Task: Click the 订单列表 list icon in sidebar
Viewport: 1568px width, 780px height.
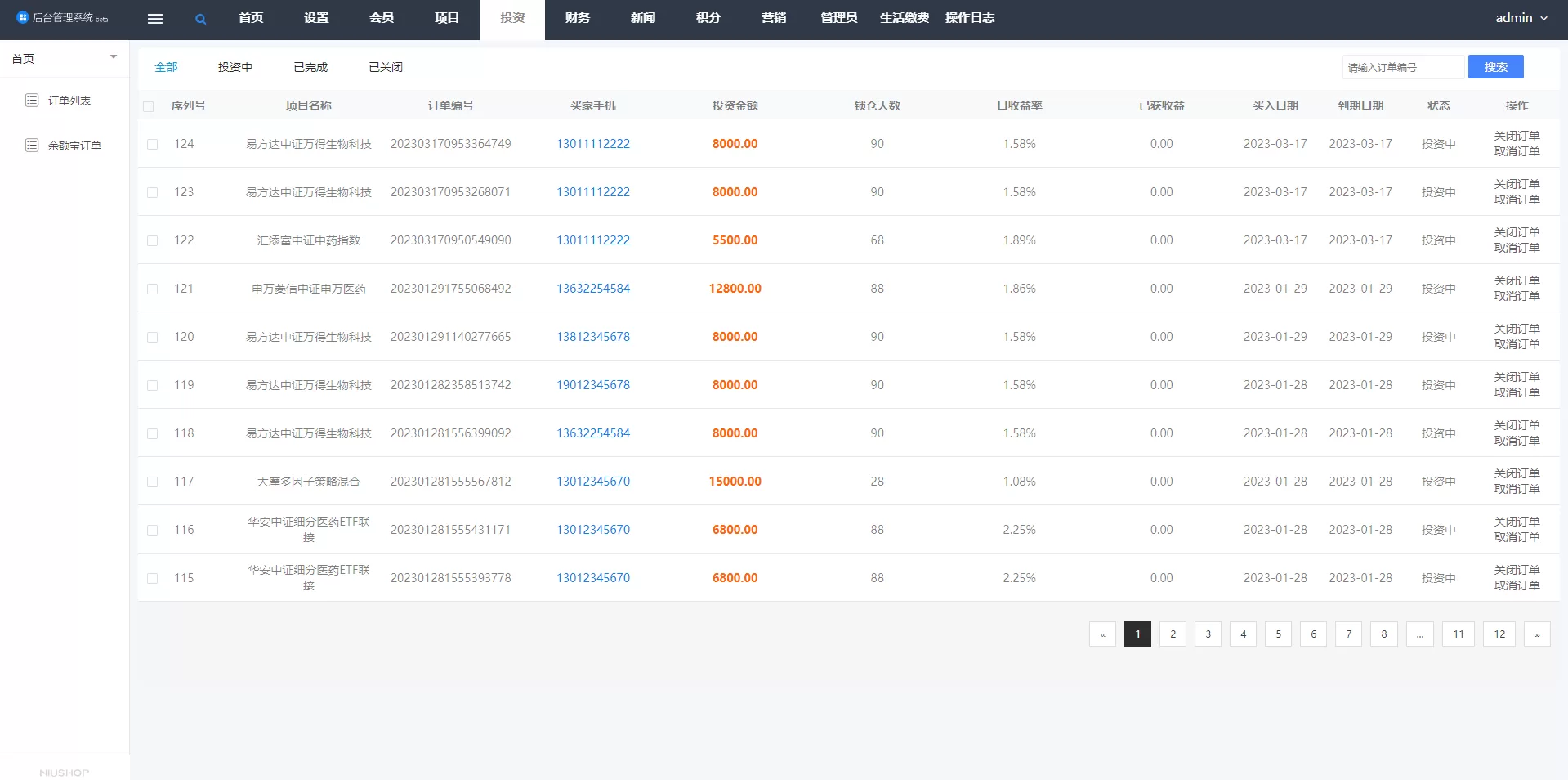Action: tap(32, 101)
